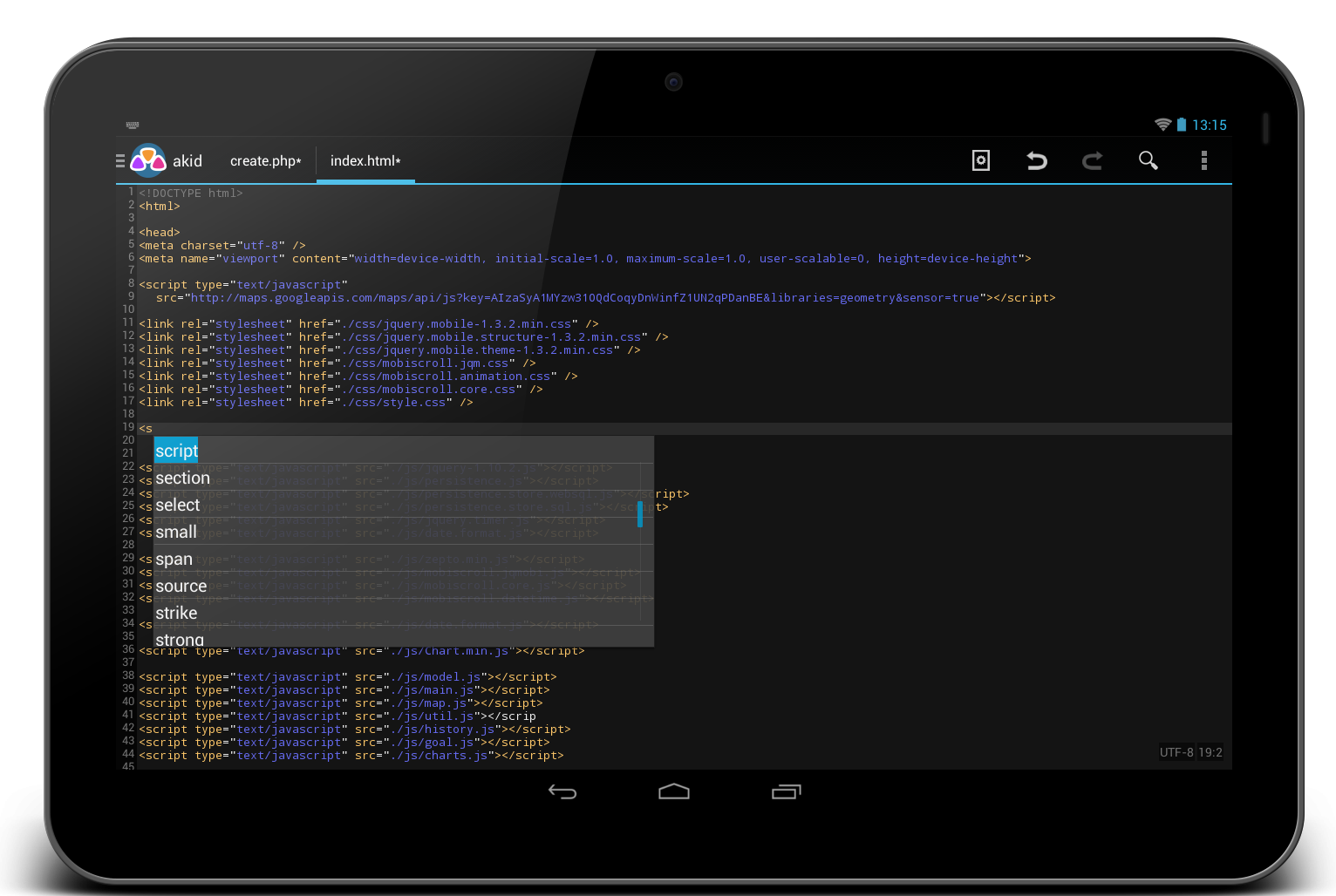This screenshot has width=1336, height=896.
Task: Tap the Android back navigation button
Action: click(562, 791)
